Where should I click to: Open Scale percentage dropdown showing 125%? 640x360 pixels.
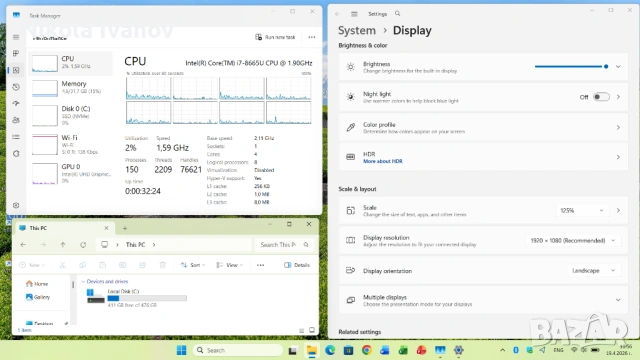pyautogui.click(x=582, y=210)
